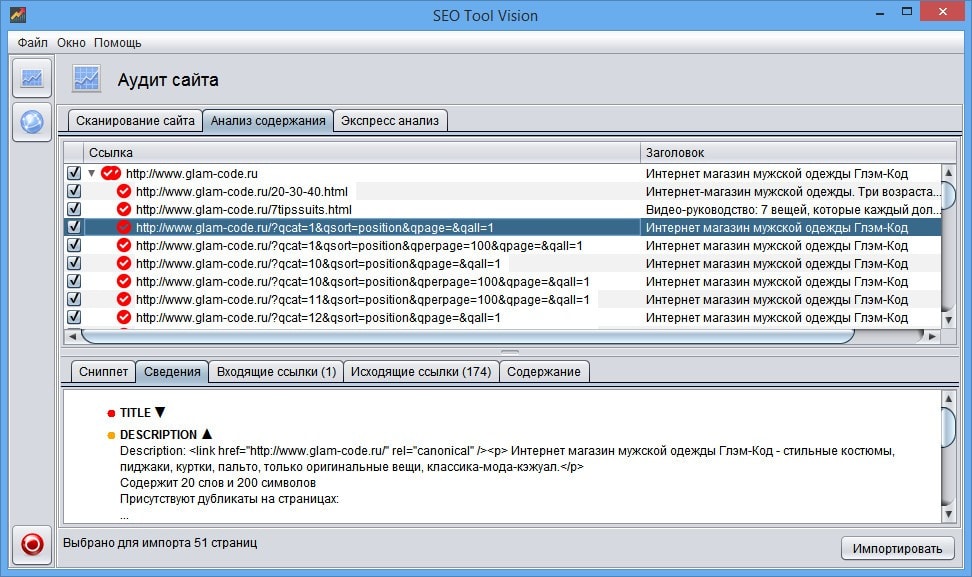This screenshot has height=577, width=972.
Task: Click URL table scroll-right arrow
Action: (932, 336)
